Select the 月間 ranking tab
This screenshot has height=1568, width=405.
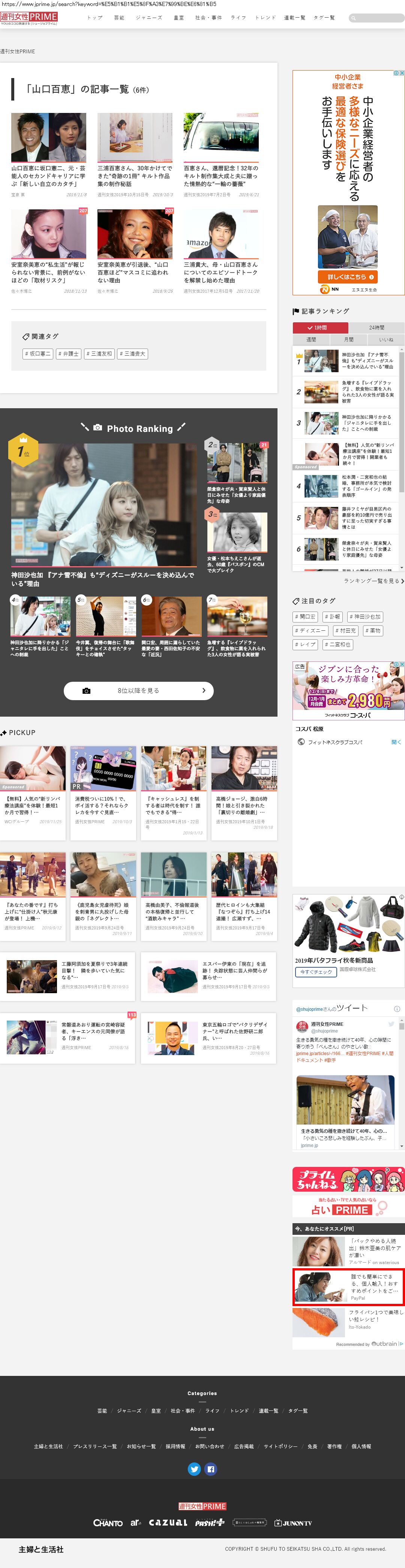[348, 340]
